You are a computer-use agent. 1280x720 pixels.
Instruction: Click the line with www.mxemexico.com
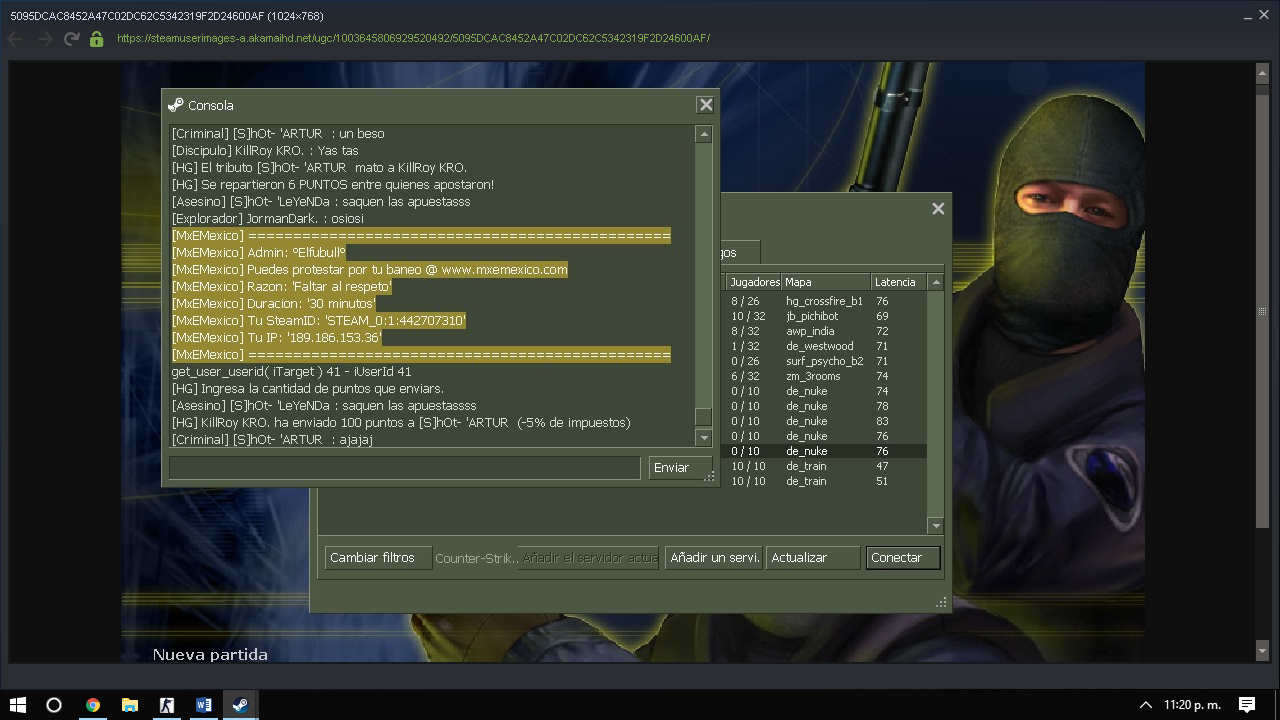coord(370,270)
